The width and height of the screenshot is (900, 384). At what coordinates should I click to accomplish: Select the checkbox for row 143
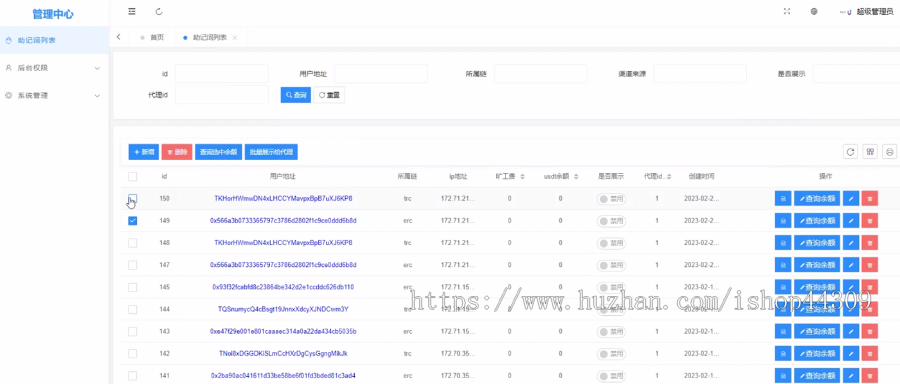(x=133, y=331)
